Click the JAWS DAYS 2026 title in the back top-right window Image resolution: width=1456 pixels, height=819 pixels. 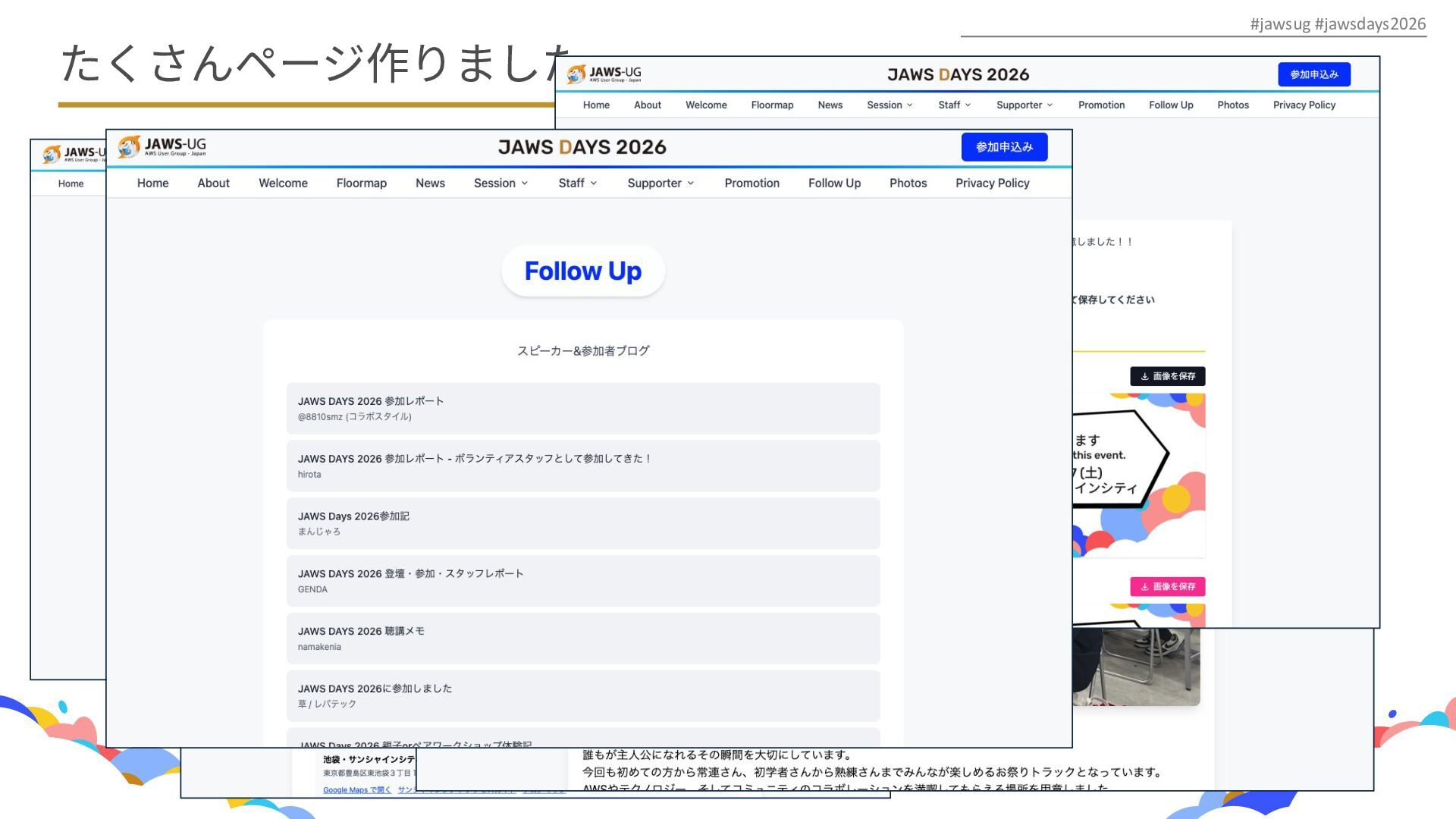[x=959, y=74]
